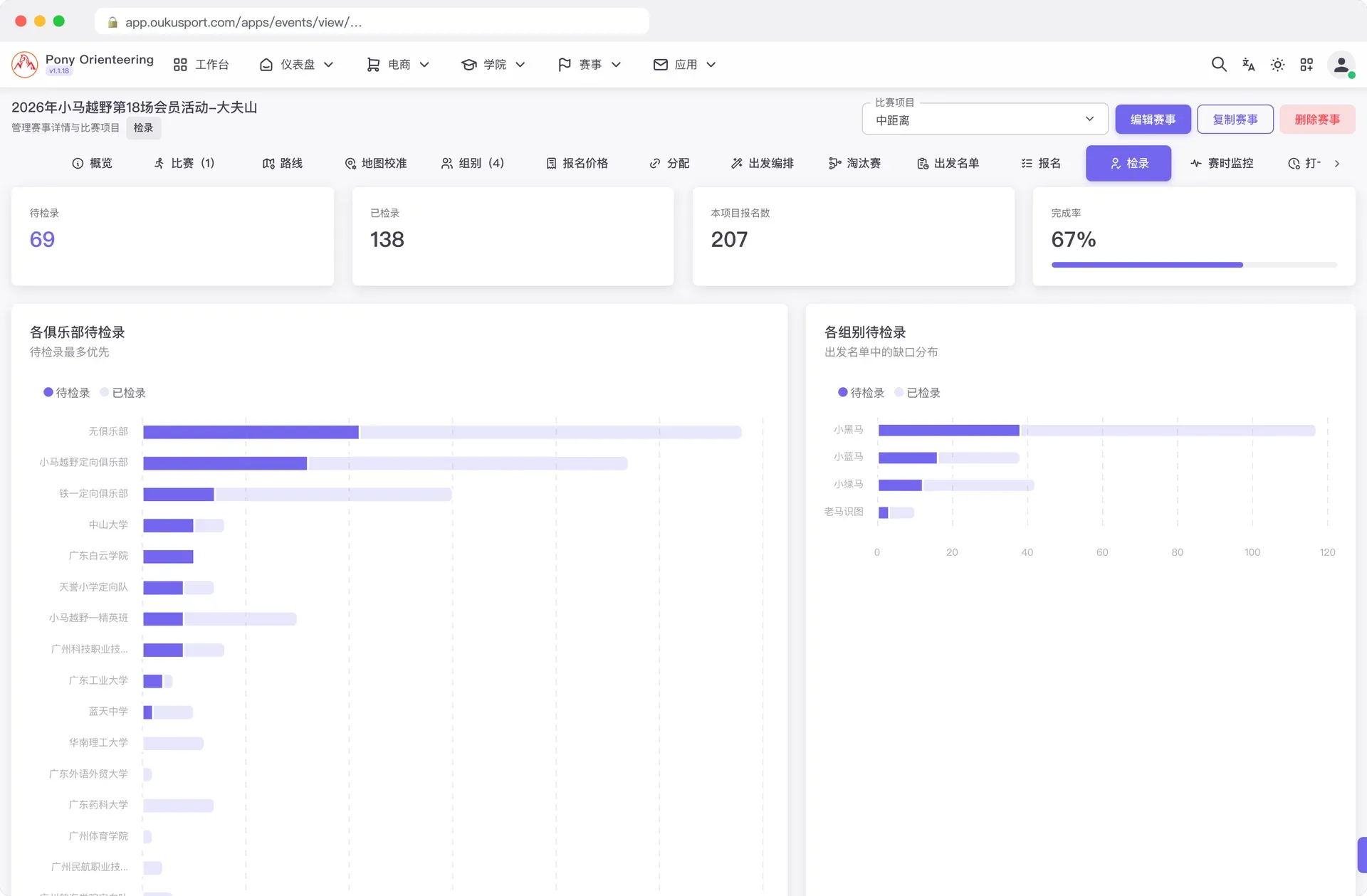Toggle the light/dark theme sun icon
This screenshot has width=1367, height=896.
click(x=1277, y=65)
